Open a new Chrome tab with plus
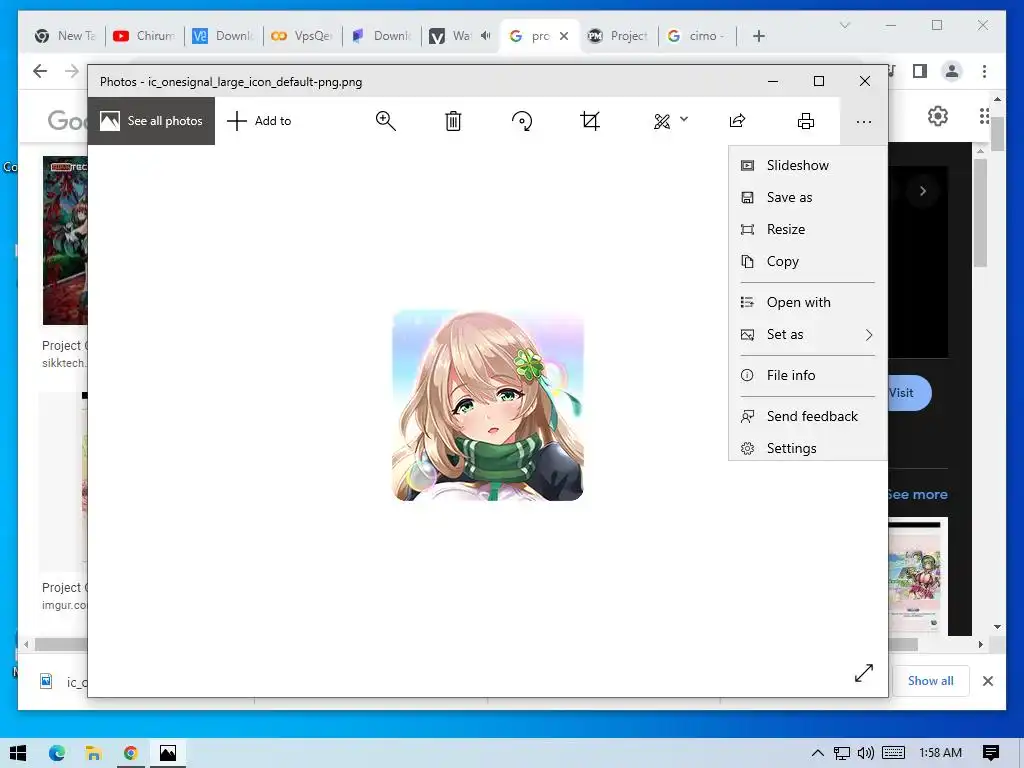Screen dimensions: 1024x768 click(x=758, y=36)
